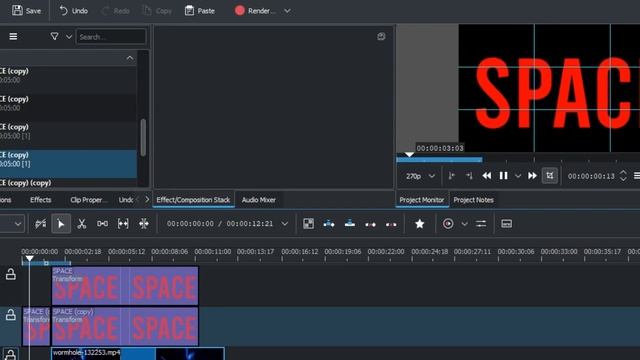Select the (copy) (copy) bin clip
640x360 pixels.
coord(68,183)
